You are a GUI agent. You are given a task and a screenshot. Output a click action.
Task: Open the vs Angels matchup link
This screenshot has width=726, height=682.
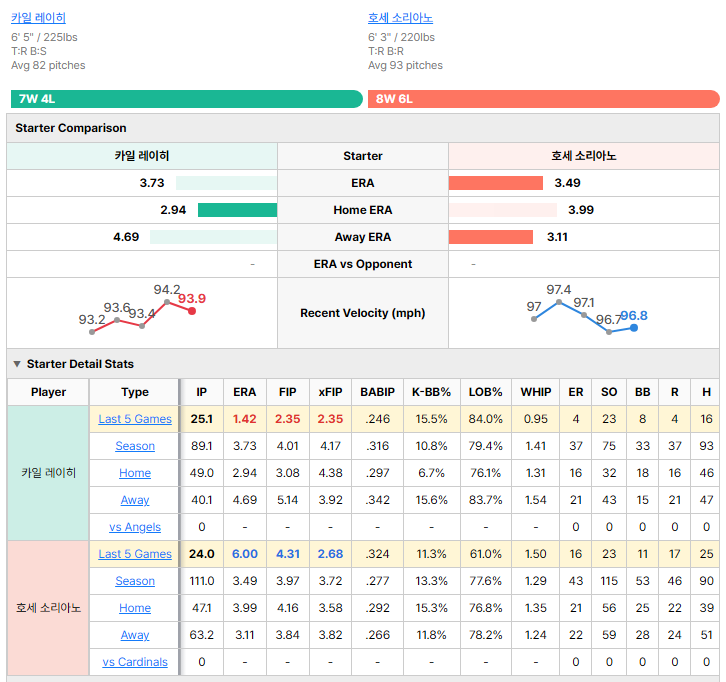coord(135,527)
